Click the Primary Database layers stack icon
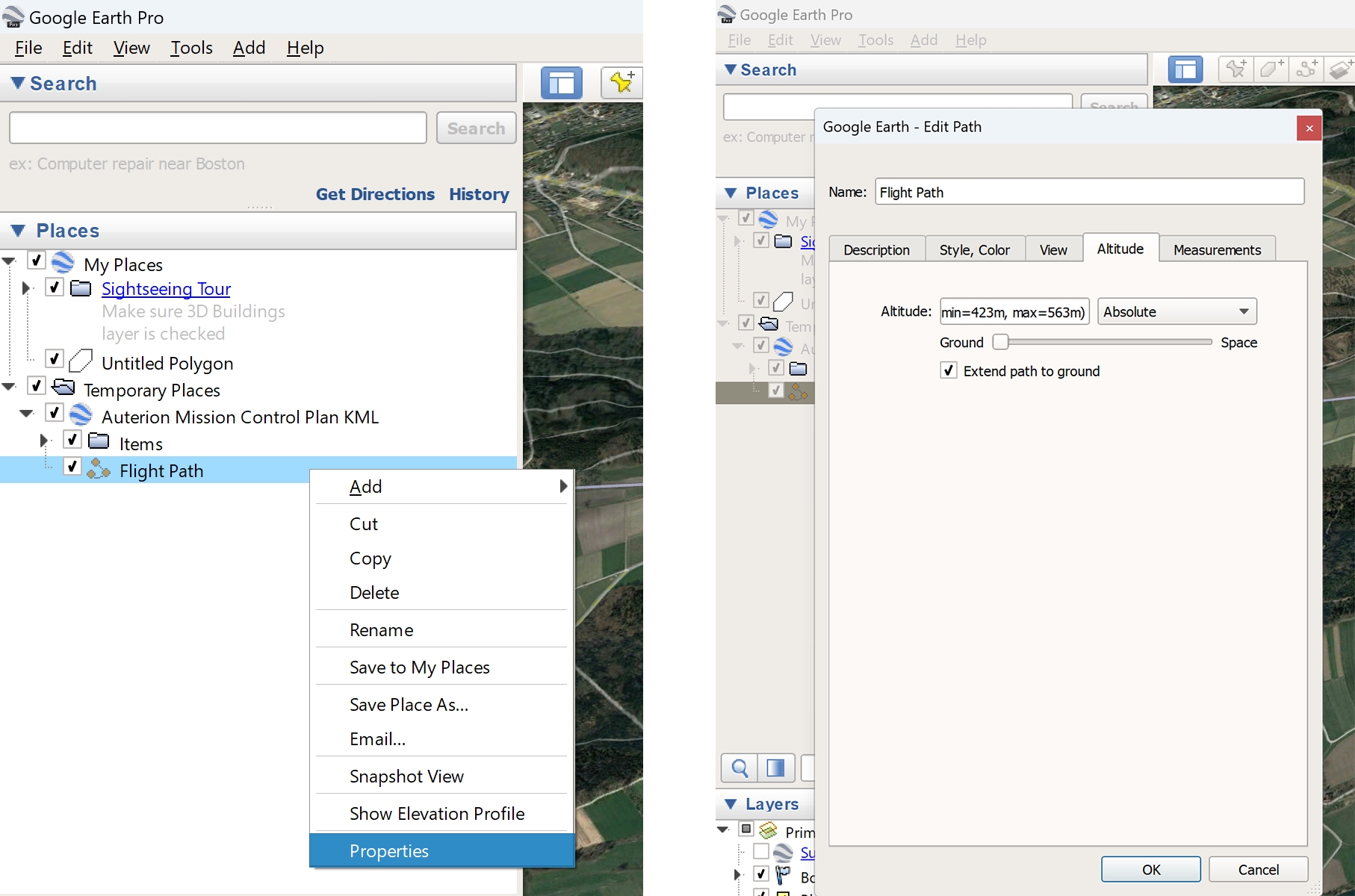This screenshot has width=1355, height=896. (768, 830)
